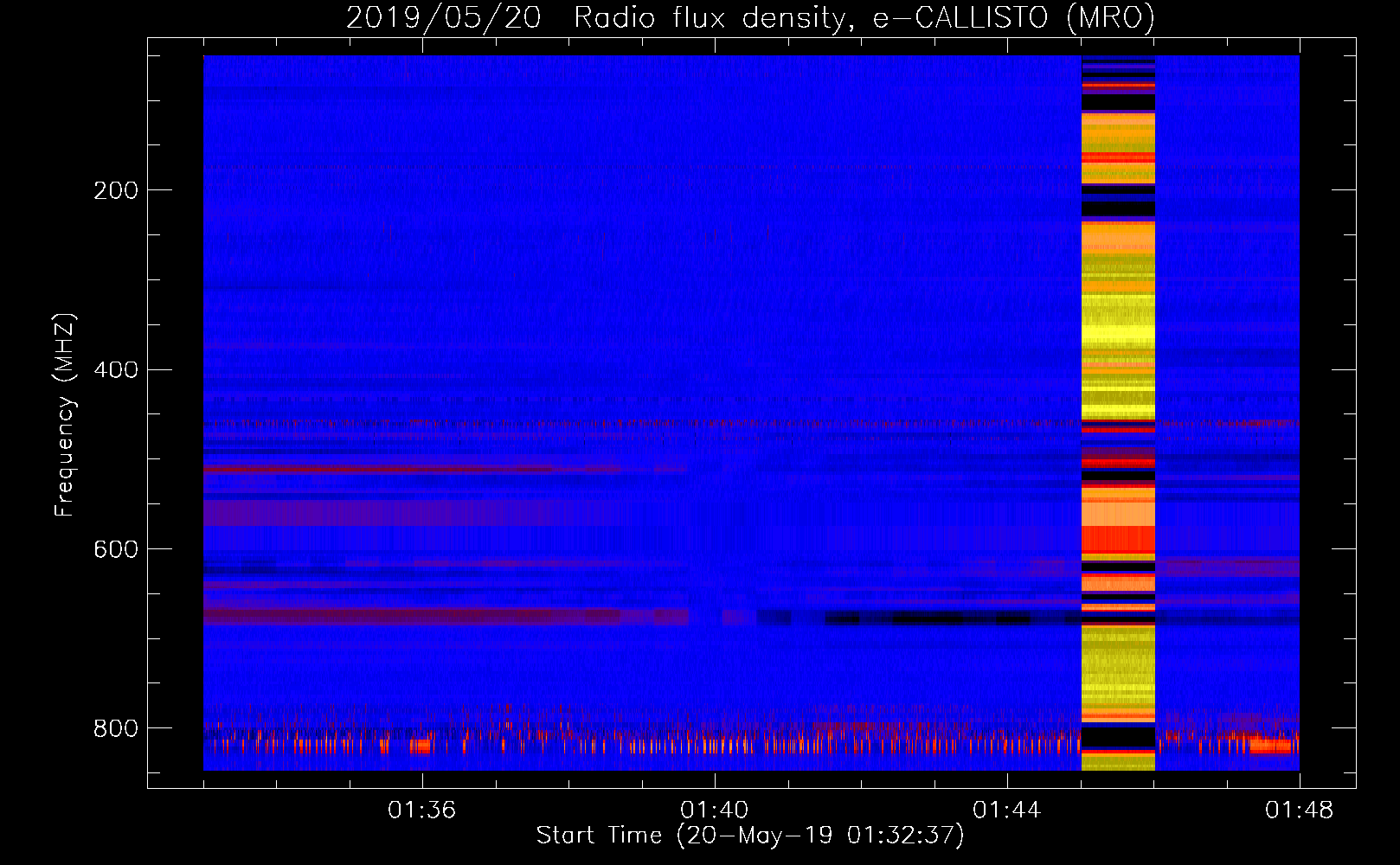Click the 800 frequency tick label

[116, 728]
